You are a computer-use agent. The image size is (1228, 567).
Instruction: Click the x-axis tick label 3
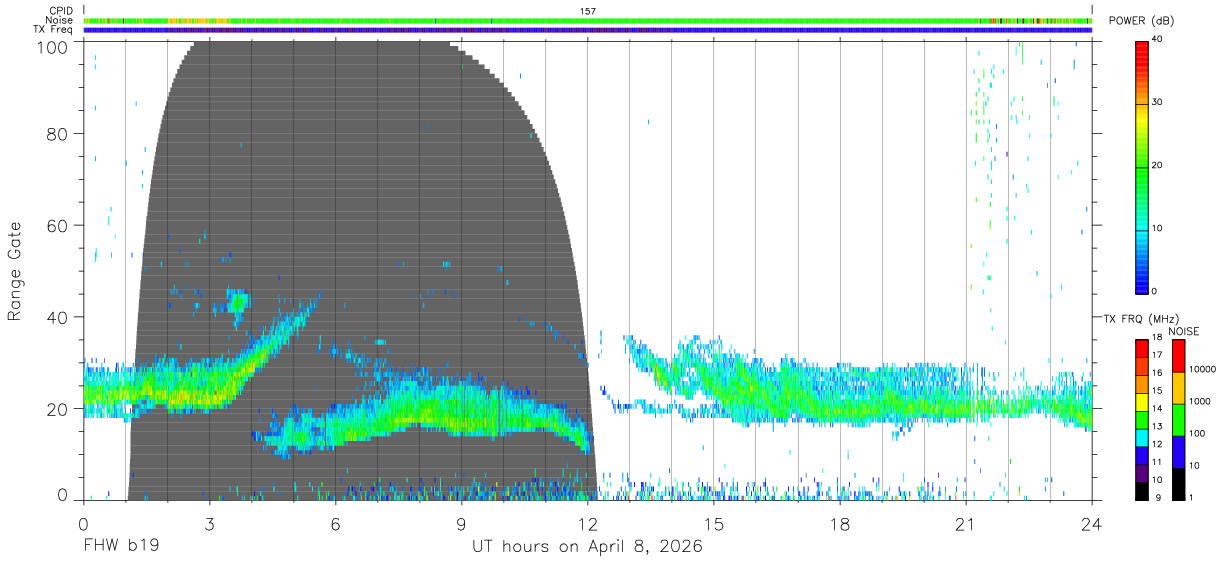(209, 524)
